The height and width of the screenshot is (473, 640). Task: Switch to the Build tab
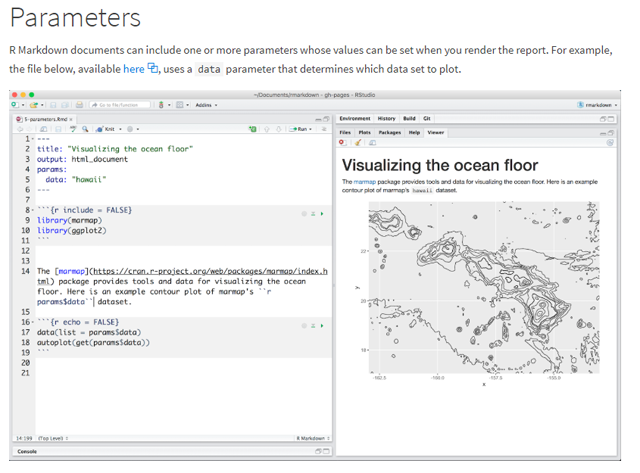(409, 118)
